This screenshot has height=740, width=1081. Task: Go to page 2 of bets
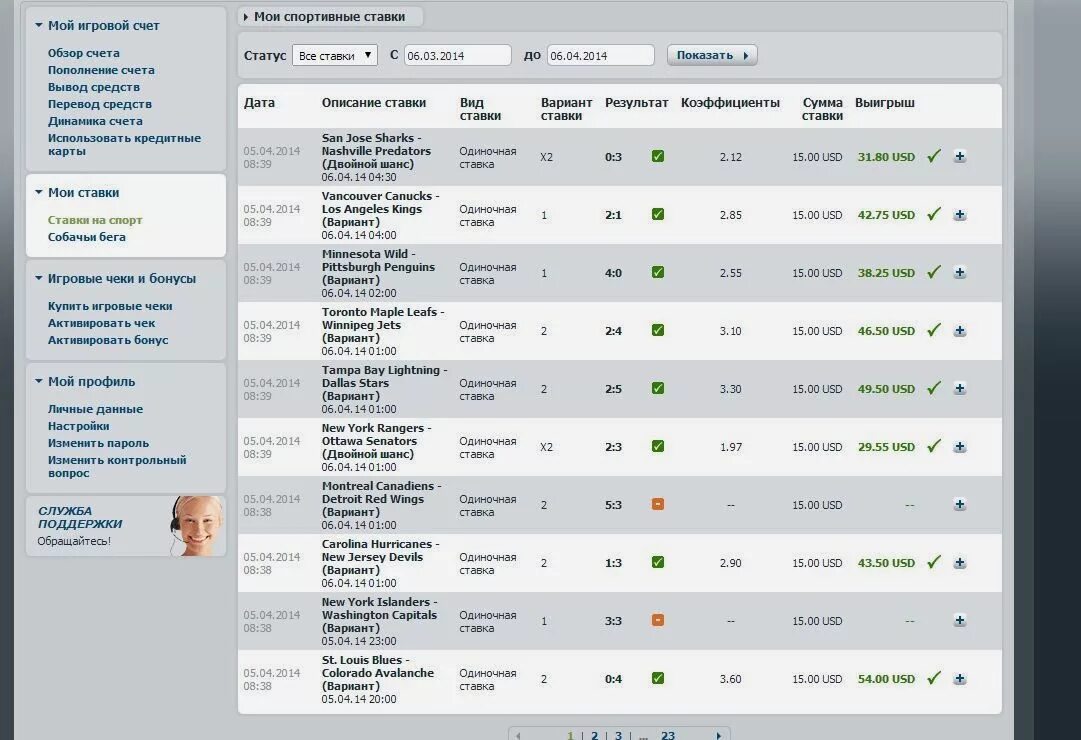coord(594,735)
